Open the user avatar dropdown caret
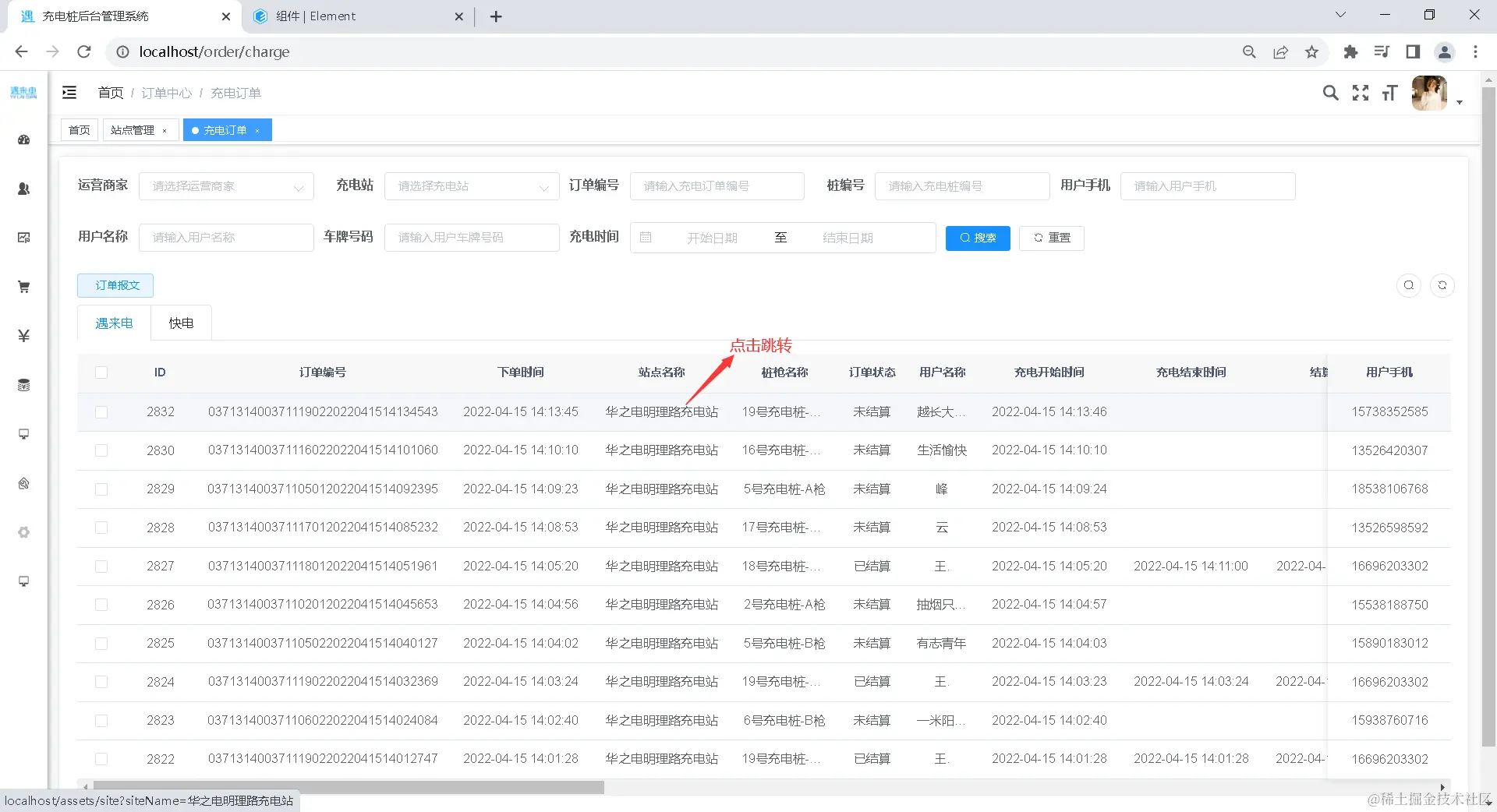1497x812 pixels. pyautogui.click(x=1460, y=102)
